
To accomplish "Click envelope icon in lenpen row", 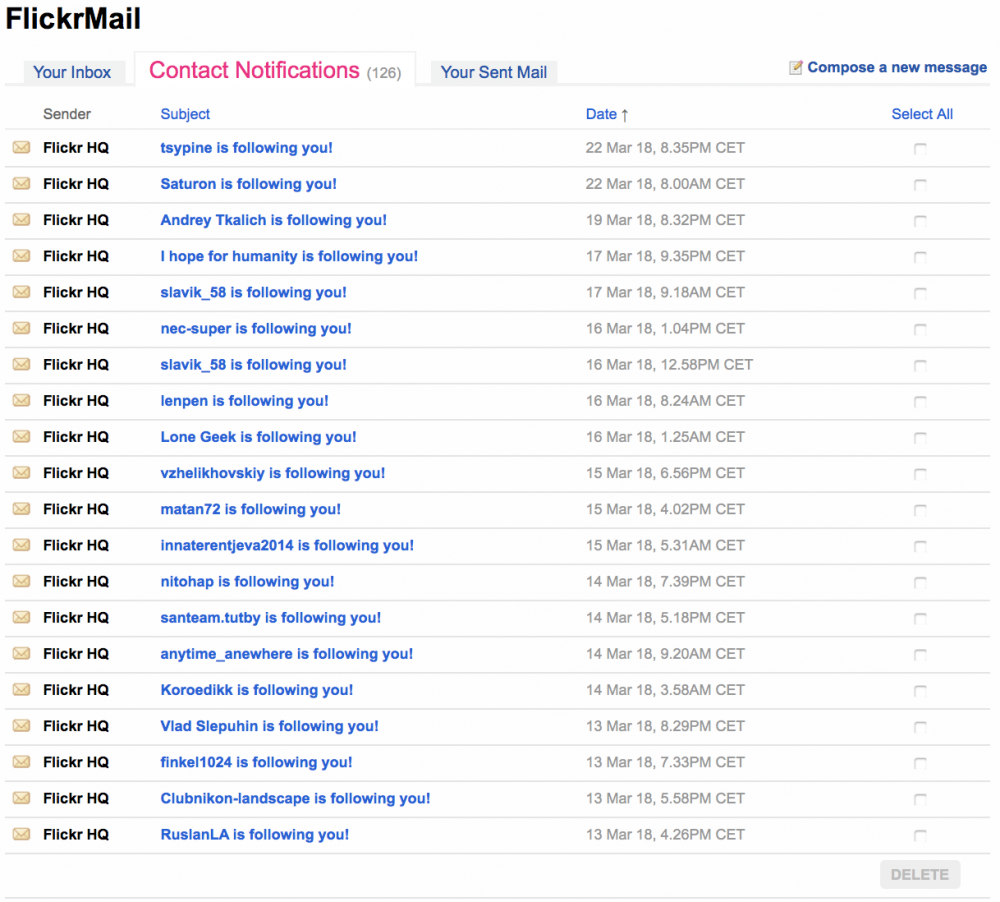I will (21, 401).
